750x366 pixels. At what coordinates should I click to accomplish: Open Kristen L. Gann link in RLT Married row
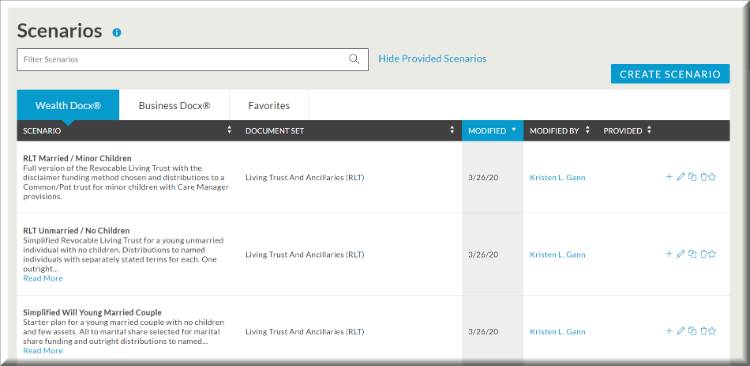(x=557, y=177)
